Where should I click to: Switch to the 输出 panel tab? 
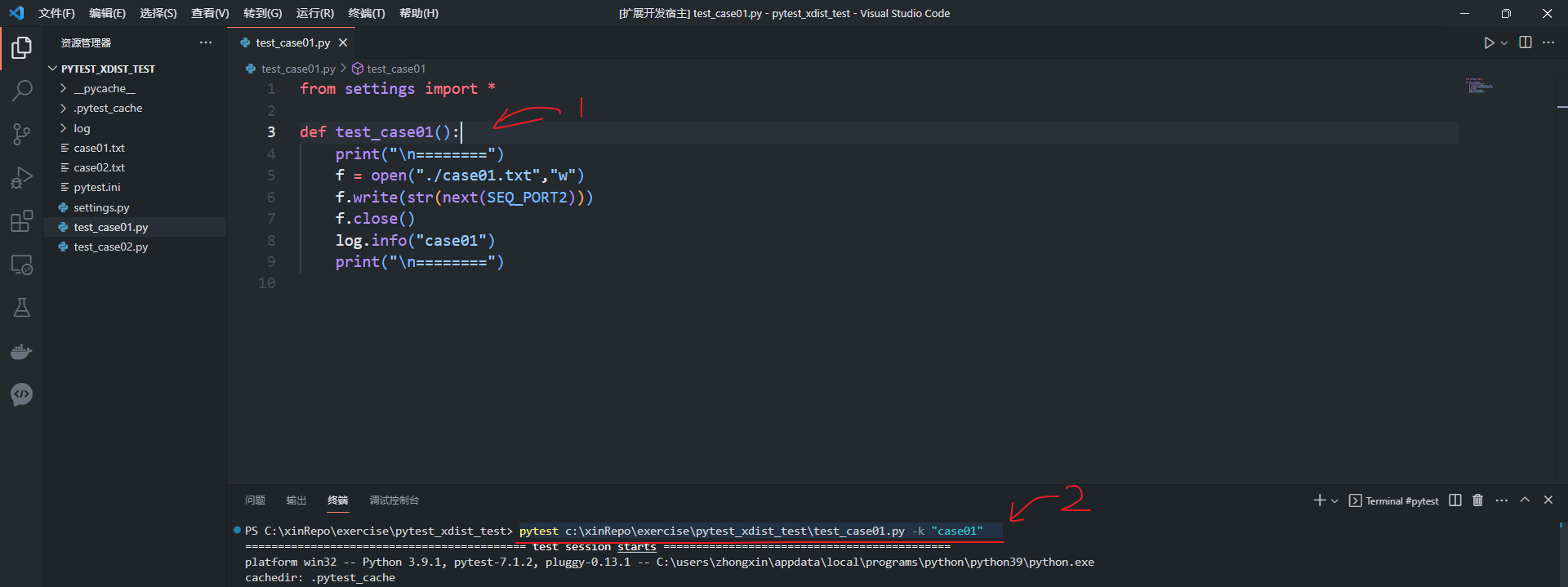coord(296,500)
